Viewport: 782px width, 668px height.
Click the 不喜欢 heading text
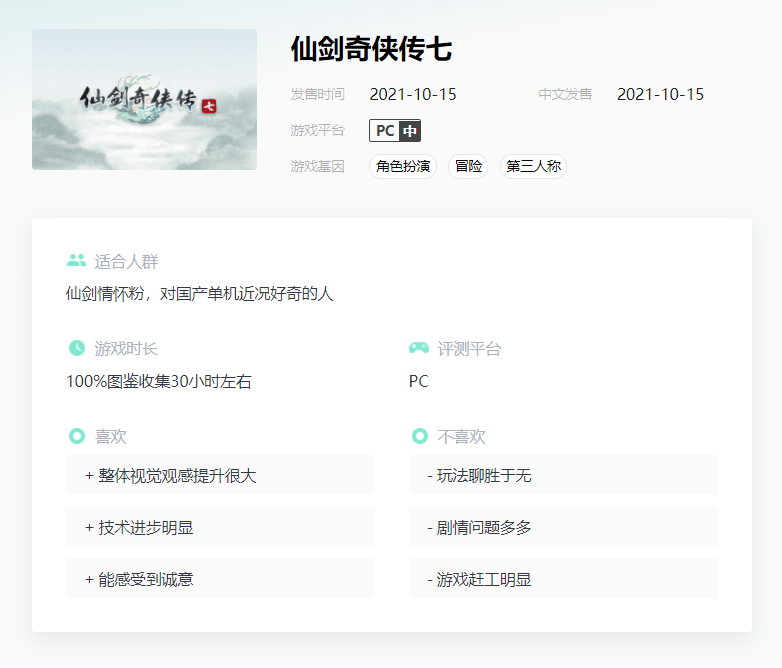(x=461, y=437)
